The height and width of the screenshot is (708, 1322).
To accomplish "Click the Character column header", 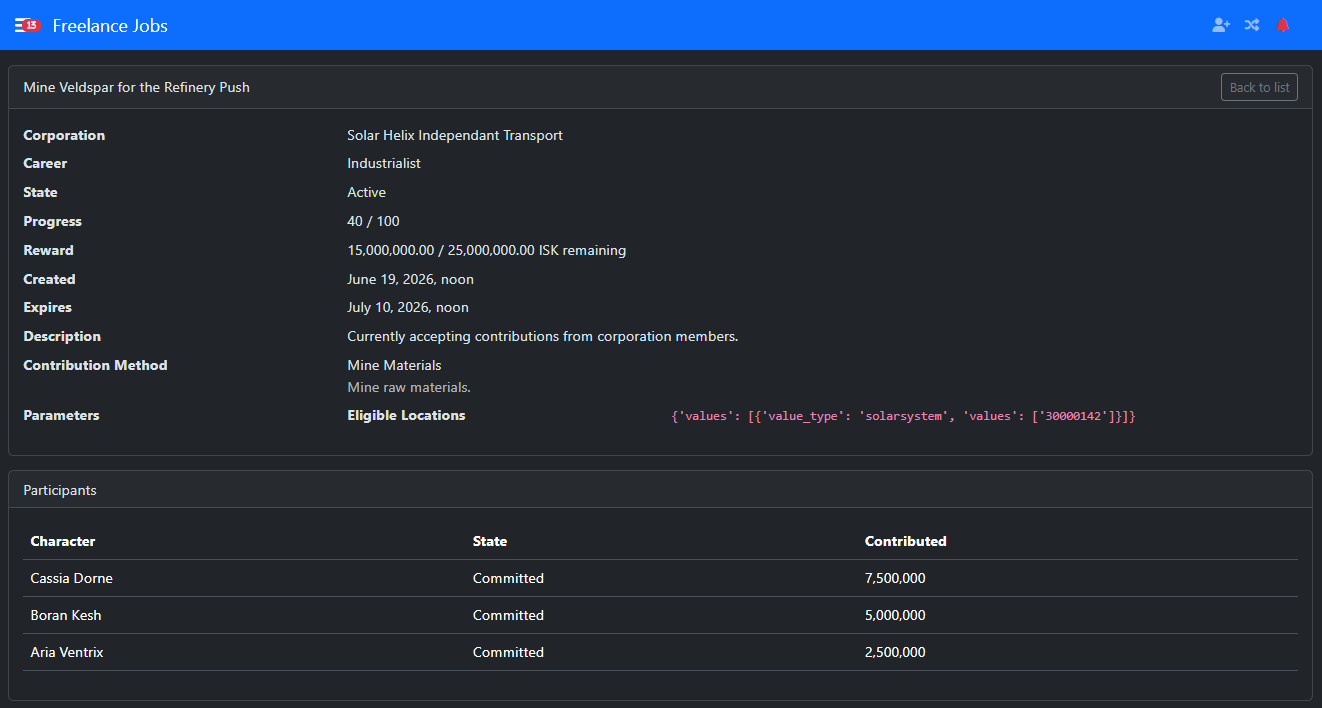I will tap(63, 541).
